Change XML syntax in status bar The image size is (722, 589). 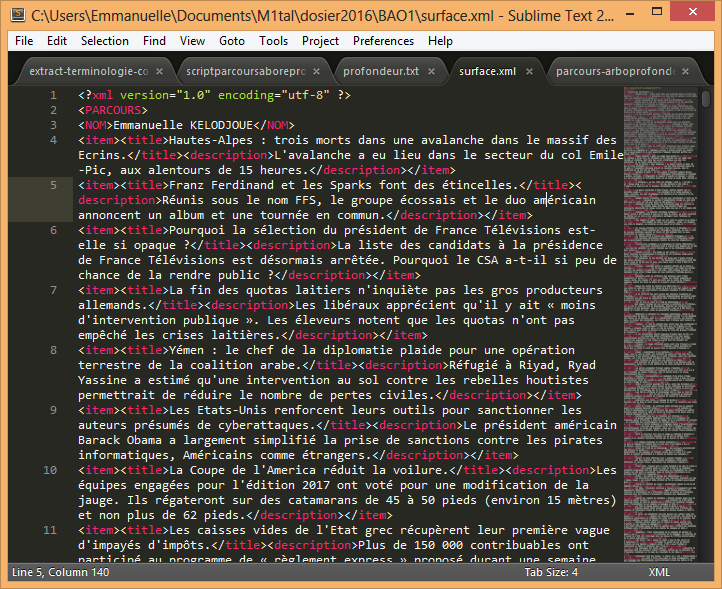pos(659,572)
